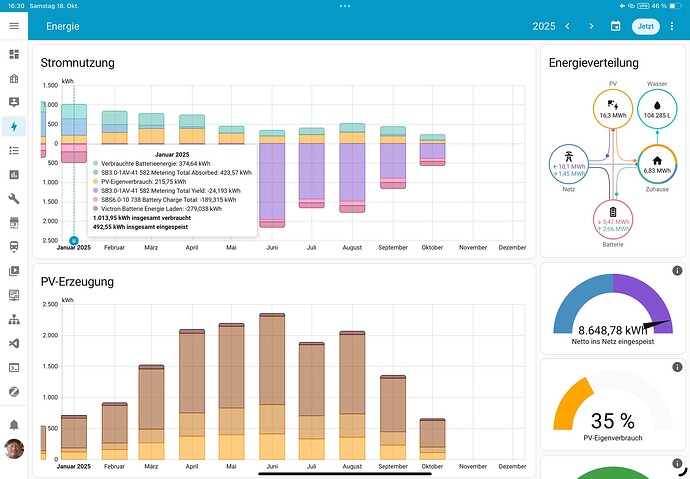Open info on PV-Eigenverbrauch gauge

pos(677,367)
